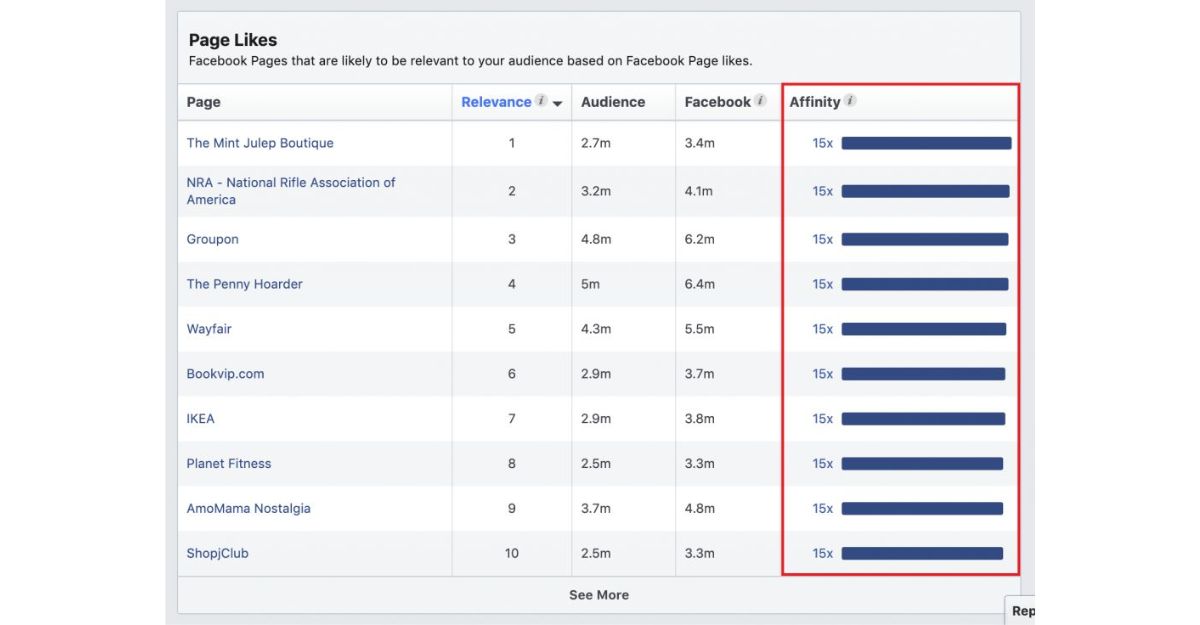Click the Page Likes section heading

tap(233, 40)
